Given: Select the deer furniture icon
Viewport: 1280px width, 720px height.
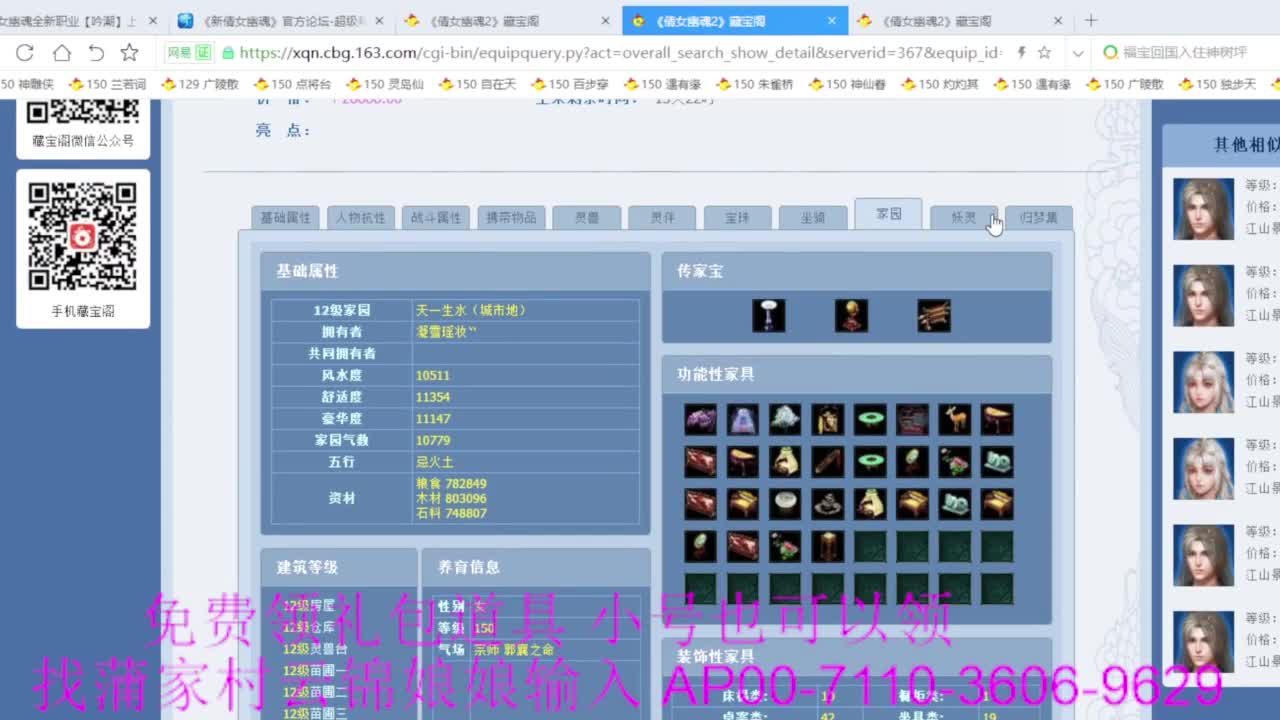Looking at the screenshot, I should coord(955,419).
